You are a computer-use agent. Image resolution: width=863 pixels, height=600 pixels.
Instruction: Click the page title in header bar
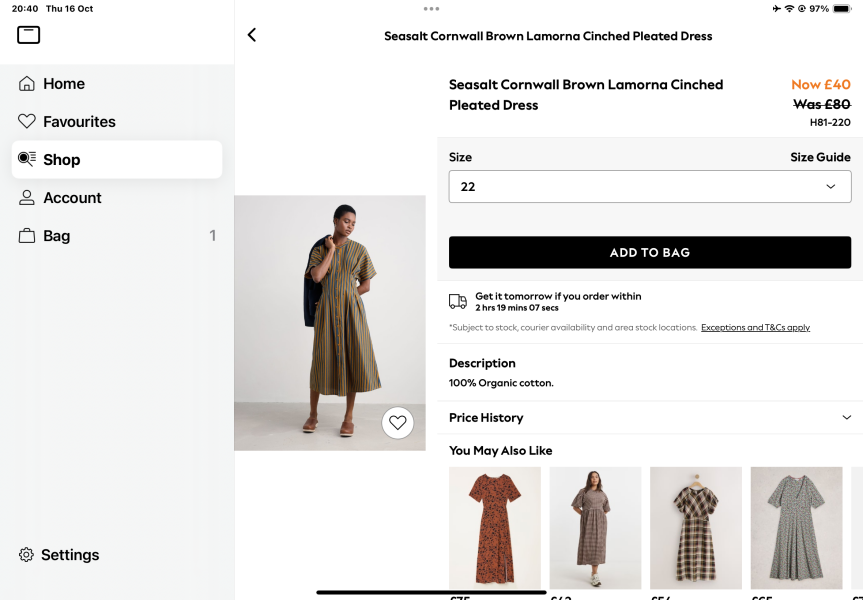[x=548, y=36]
